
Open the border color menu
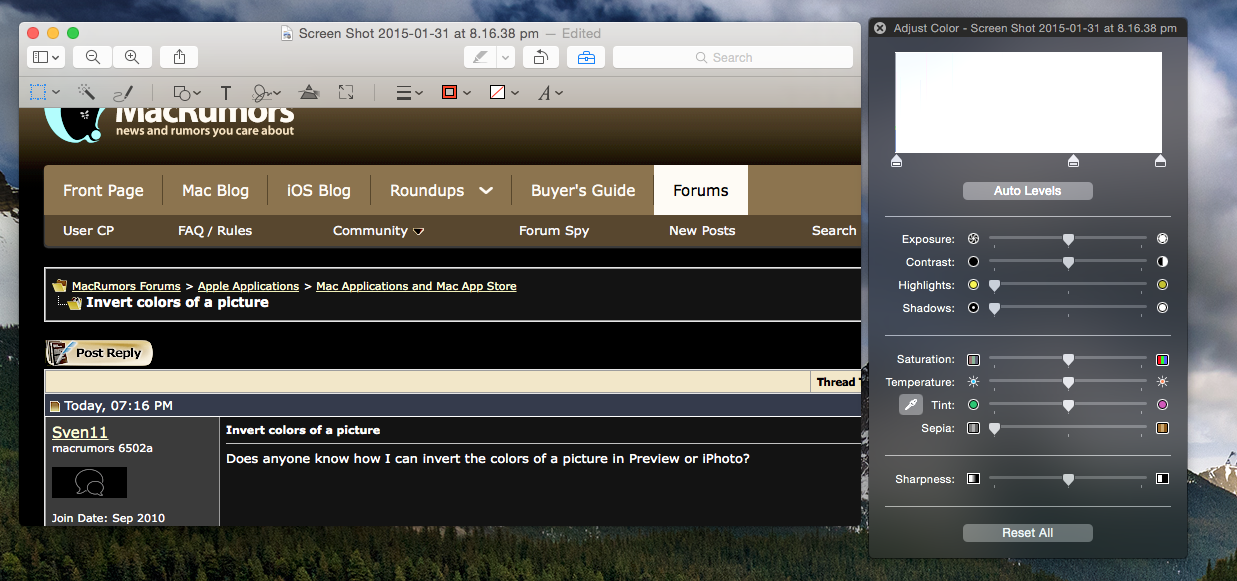point(455,93)
